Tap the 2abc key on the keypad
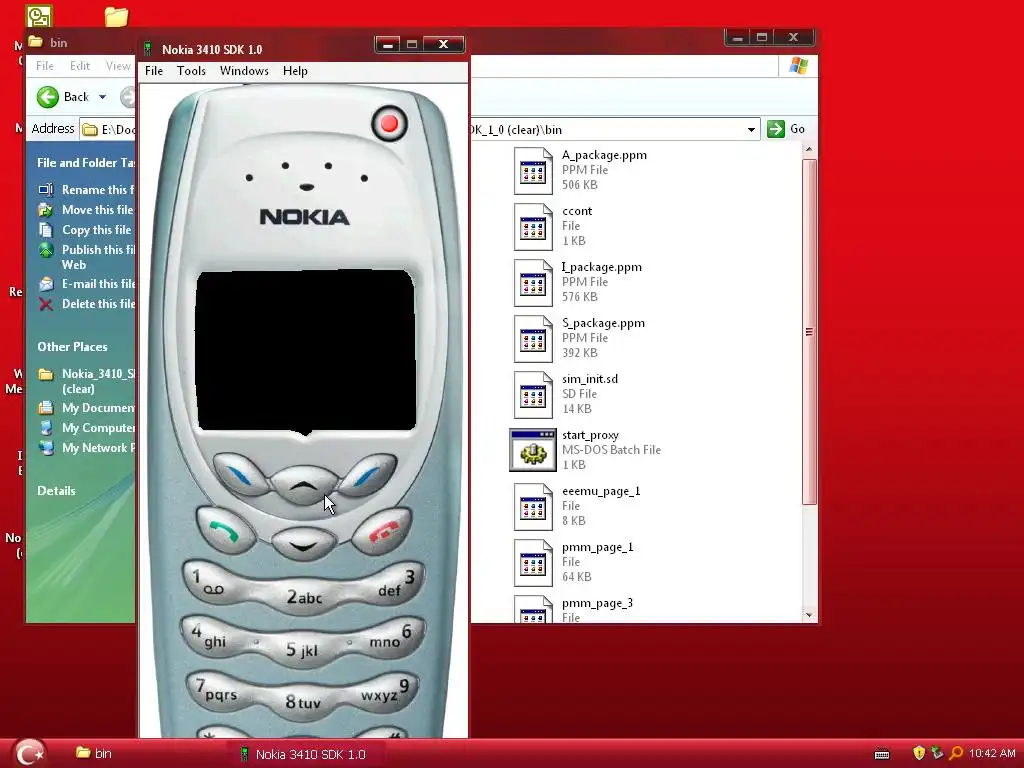 pyautogui.click(x=304, y=596)
